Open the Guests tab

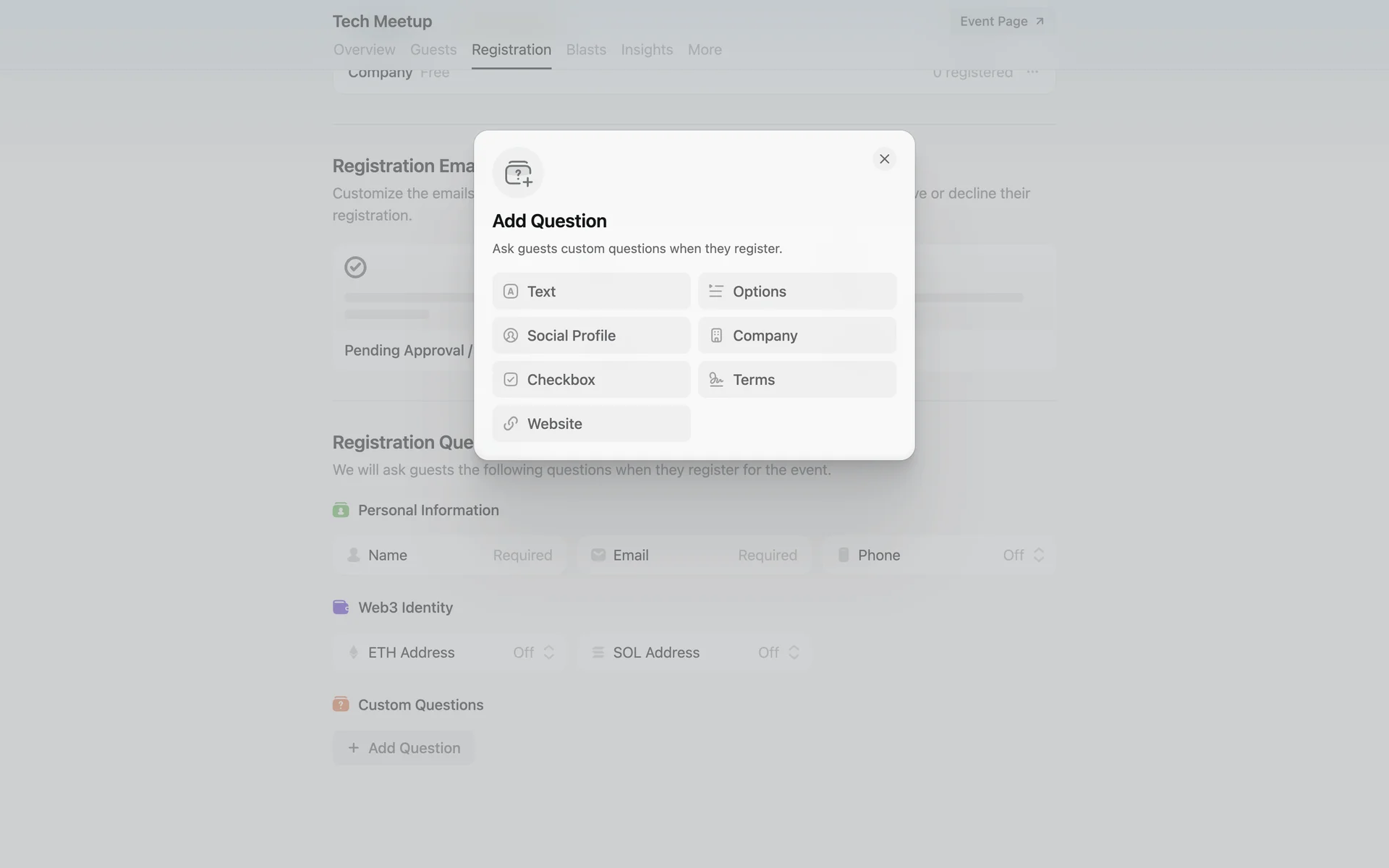(433, 50)
